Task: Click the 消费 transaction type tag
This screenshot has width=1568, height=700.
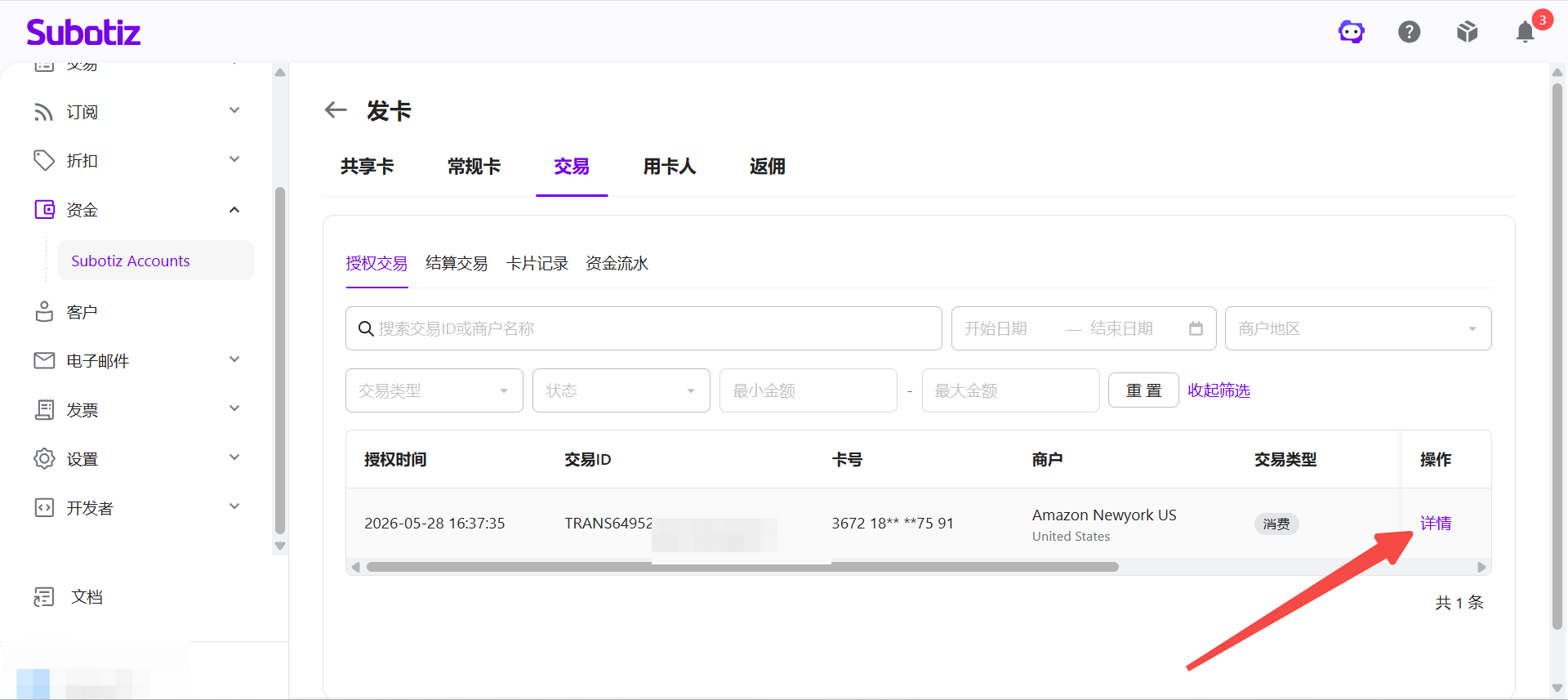Action: (x=1276, y=524)
